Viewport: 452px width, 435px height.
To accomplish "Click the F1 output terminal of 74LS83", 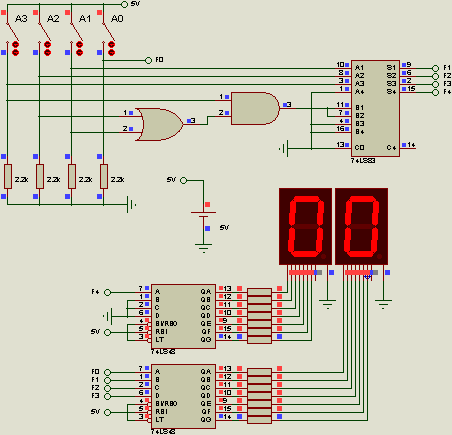I will click(435, 68).
